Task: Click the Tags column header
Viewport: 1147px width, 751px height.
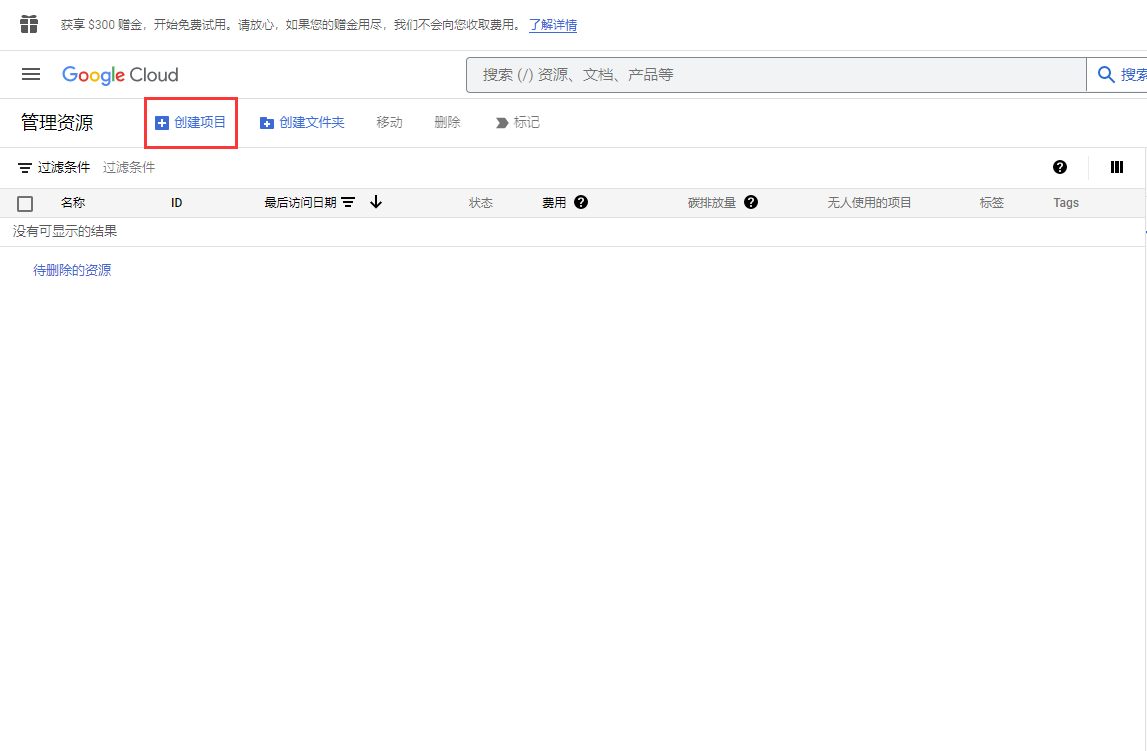Action: point(1066,203)
